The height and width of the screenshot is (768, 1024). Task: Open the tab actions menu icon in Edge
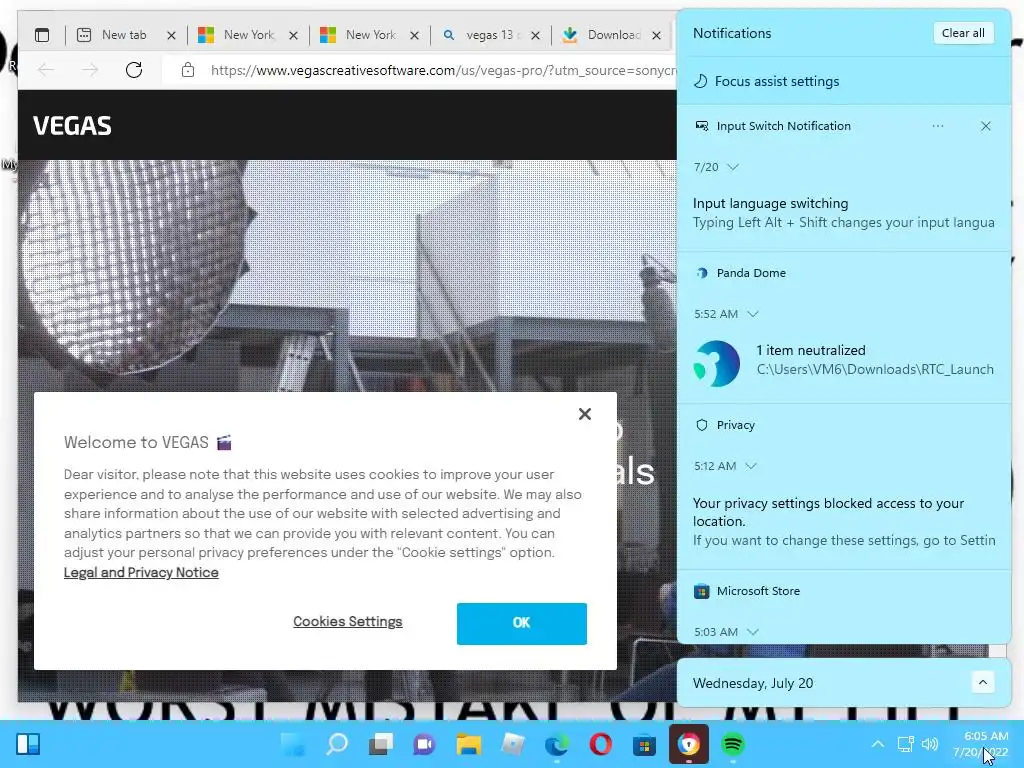(42, 35)
